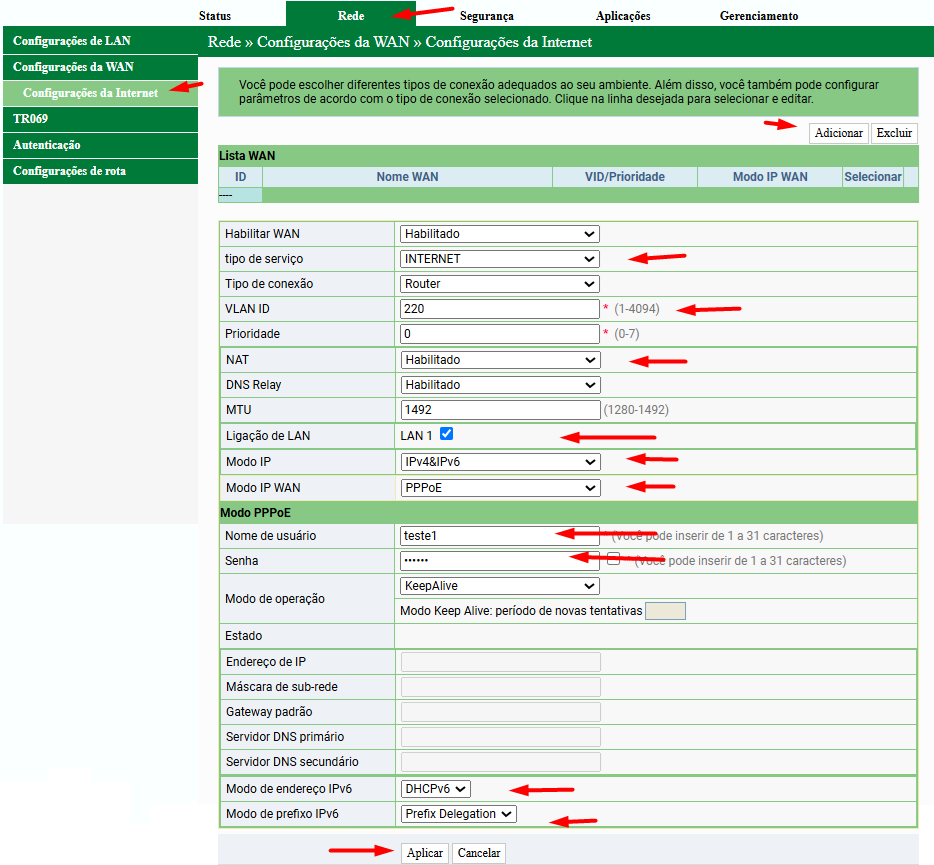The width and height of the screenshot is (934, 865).
Task: Expand the Modo IP WAN dropdown
Action: pyautogui.click(x=500, y=488)
